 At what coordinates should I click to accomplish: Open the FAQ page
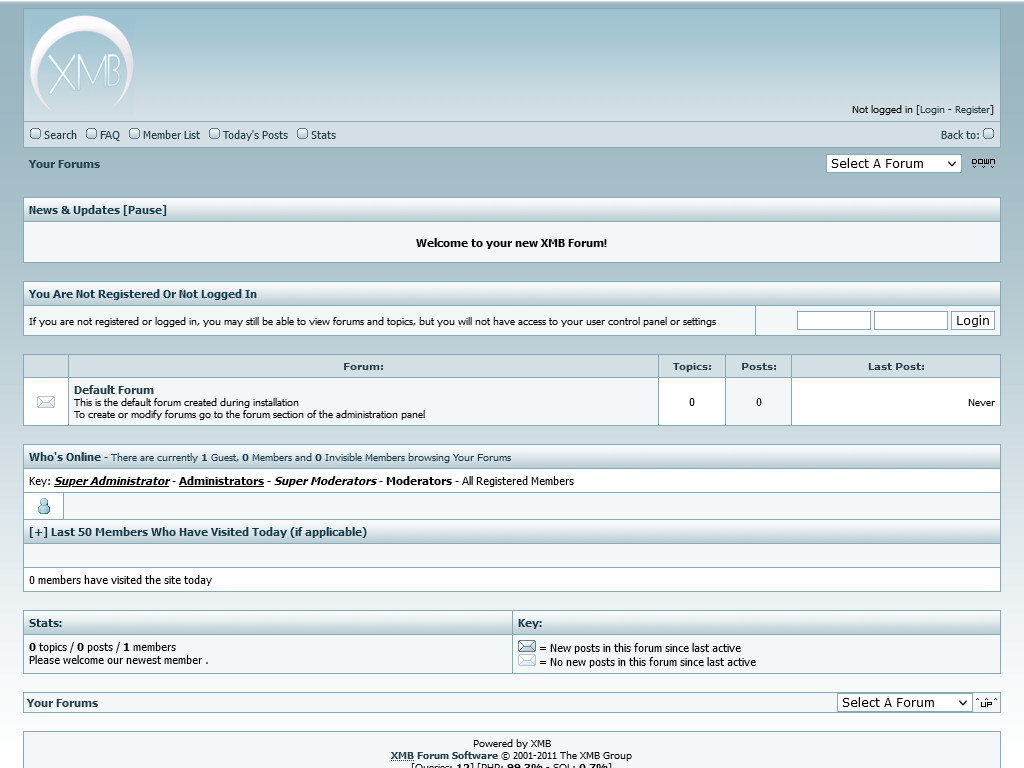pyautogui.click(x=110, y=135)
